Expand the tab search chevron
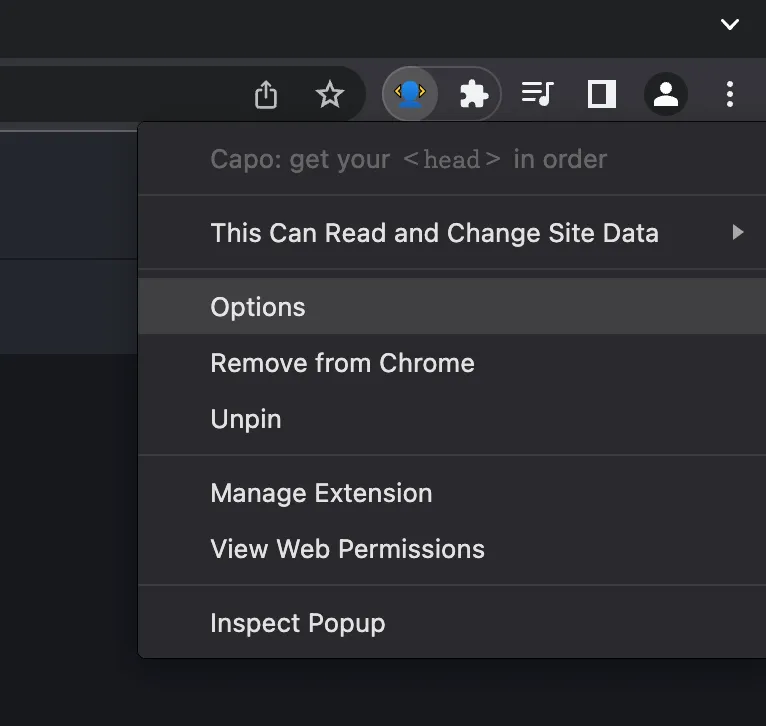The height and width of the screenshot is (726, 766). point(730,24)
